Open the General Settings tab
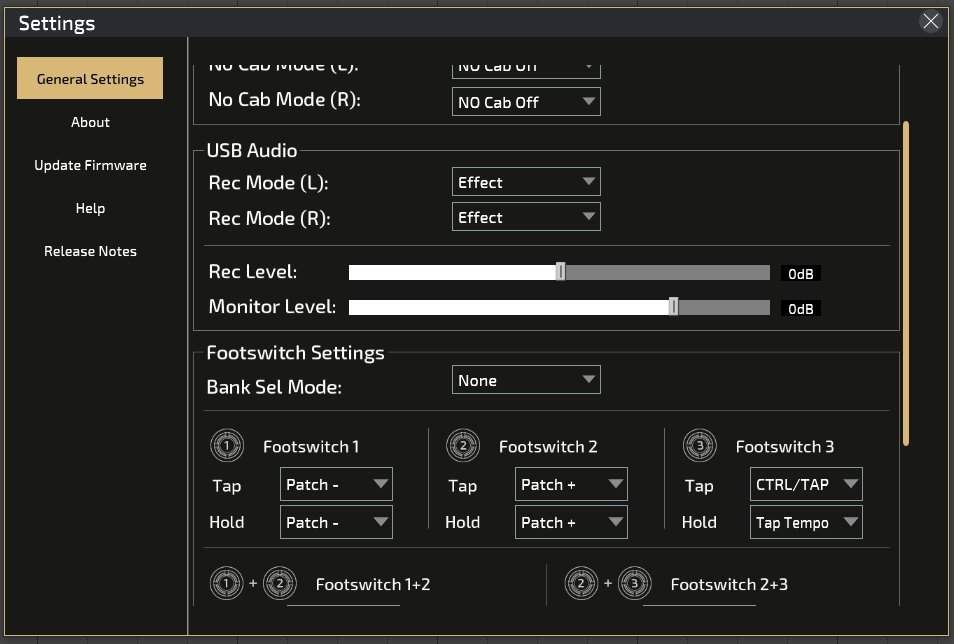The height and width of the screenshot is (644, 954). [90, 79]
